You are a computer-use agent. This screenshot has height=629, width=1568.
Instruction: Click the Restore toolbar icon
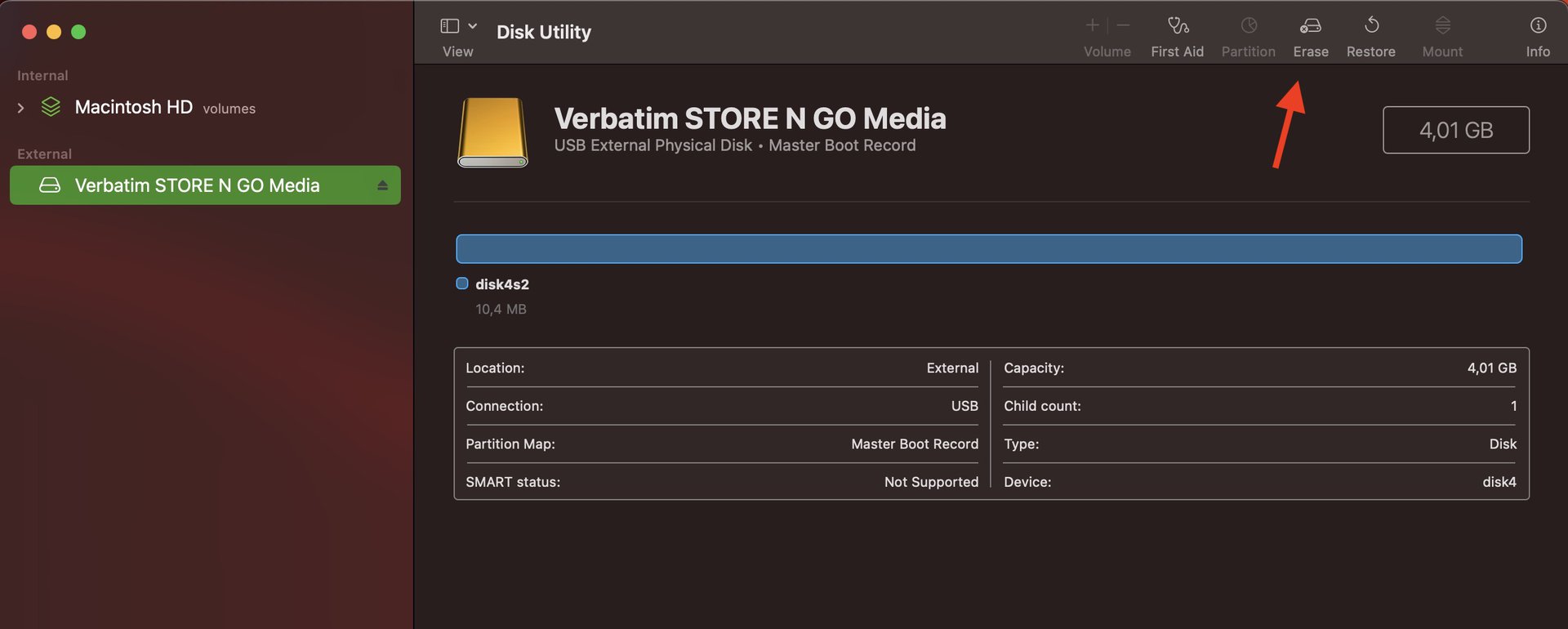1371,26
